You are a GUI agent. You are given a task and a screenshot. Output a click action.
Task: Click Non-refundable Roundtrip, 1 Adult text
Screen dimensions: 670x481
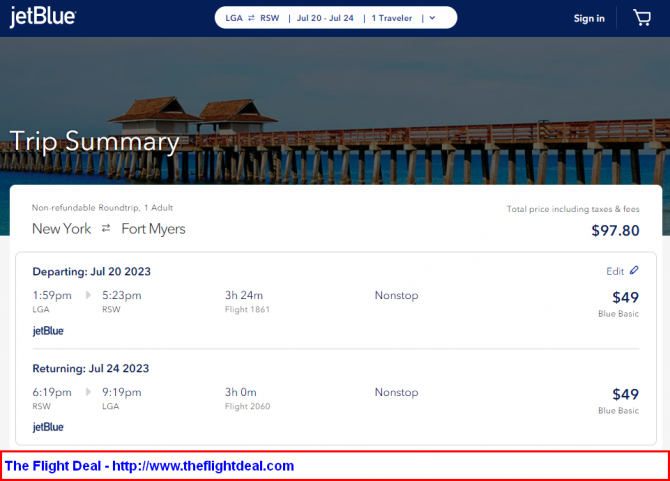click(x=103, y=208)
